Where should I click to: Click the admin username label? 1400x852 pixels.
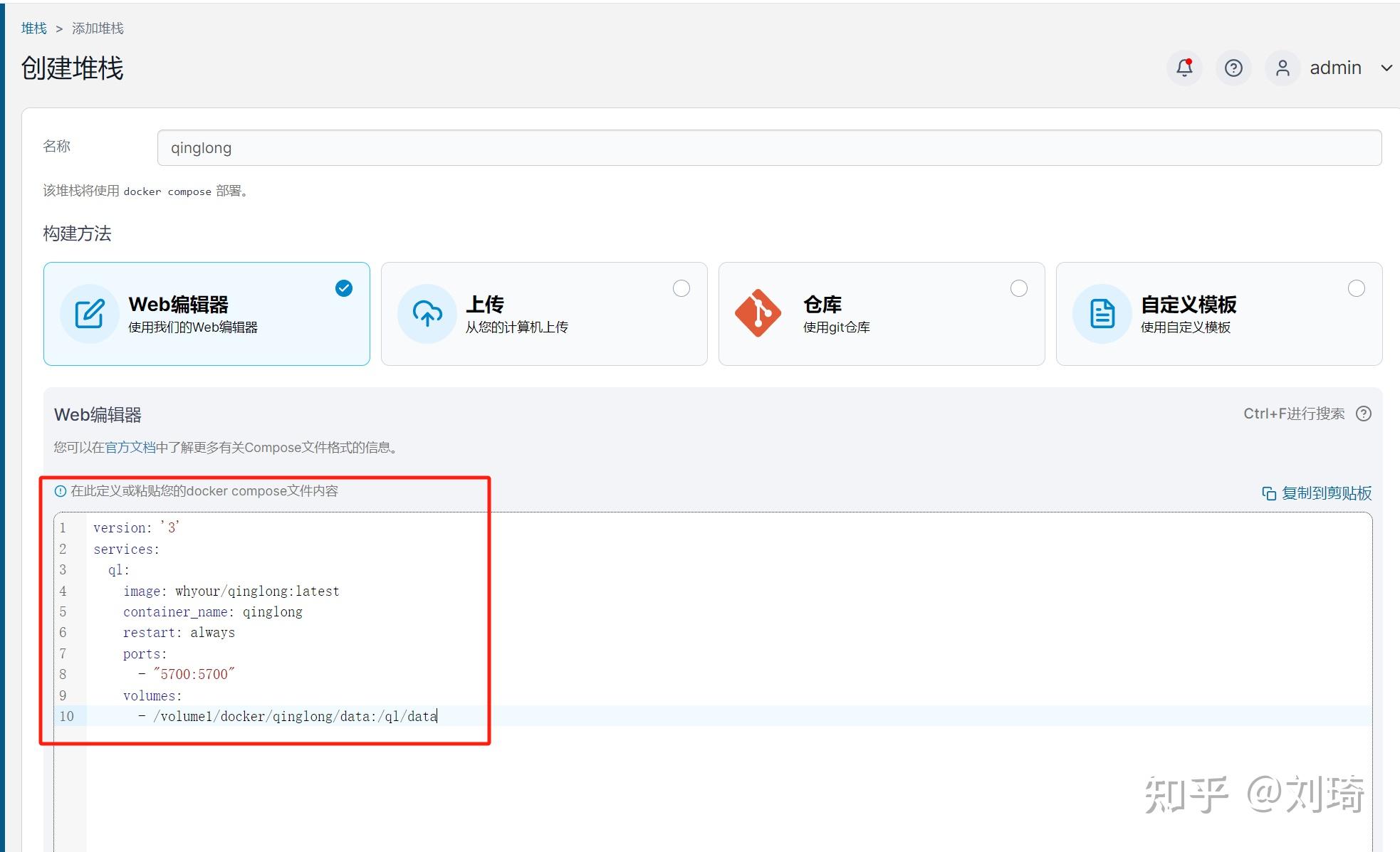pos(1335,68)
